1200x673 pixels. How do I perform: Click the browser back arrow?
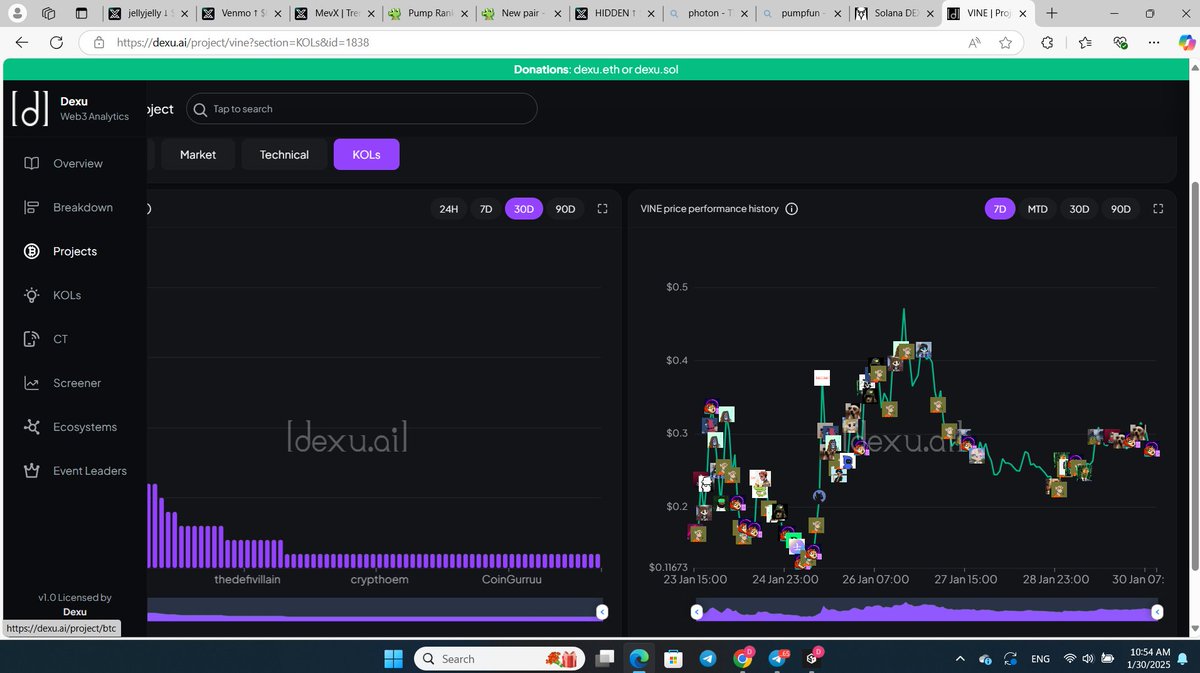click(22, 43)
